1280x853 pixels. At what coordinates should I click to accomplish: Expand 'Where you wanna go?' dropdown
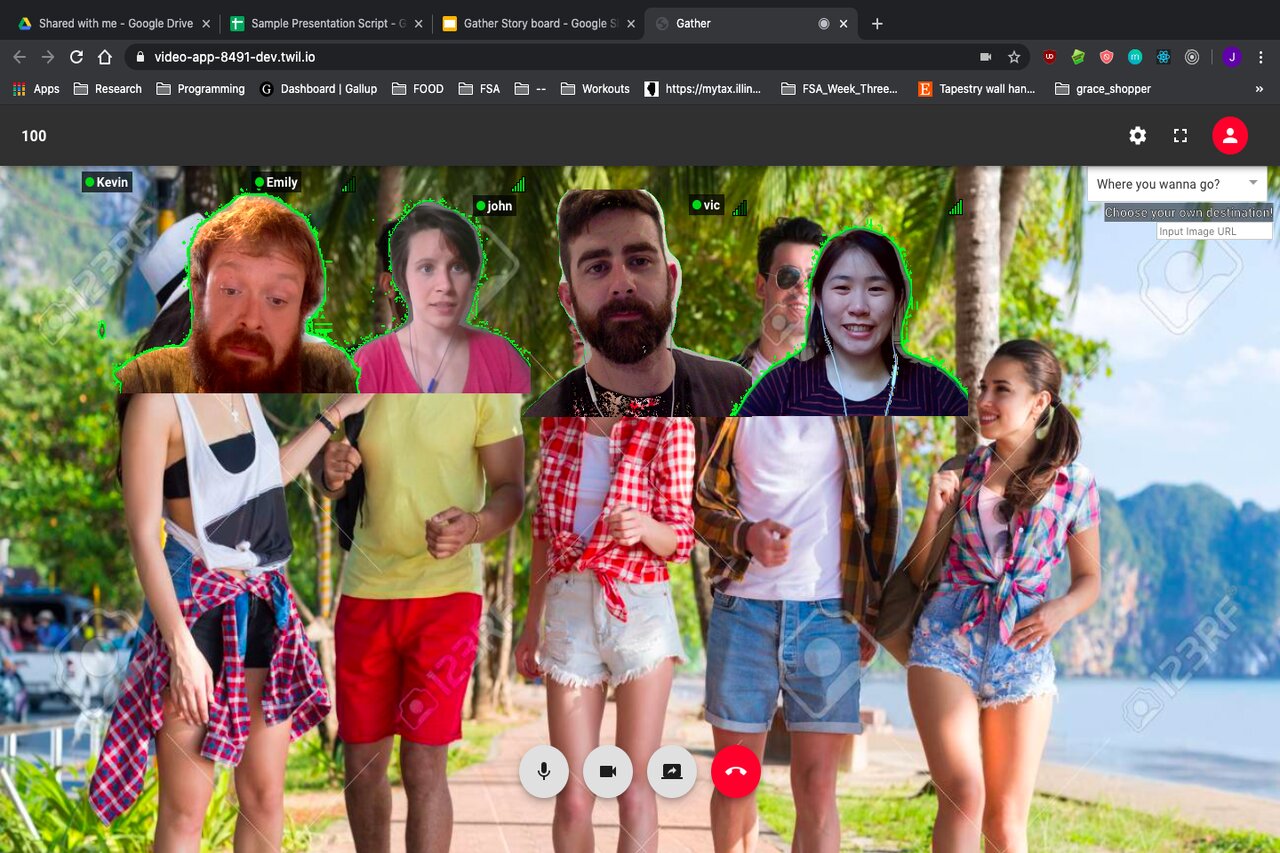(x=1177, y=184)
